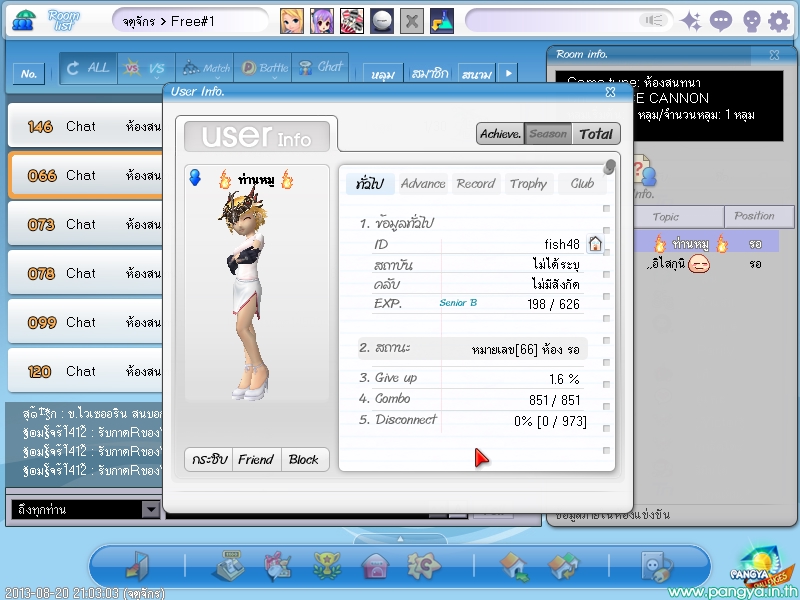Select room 120 Chat row

[x=86, y=371]
